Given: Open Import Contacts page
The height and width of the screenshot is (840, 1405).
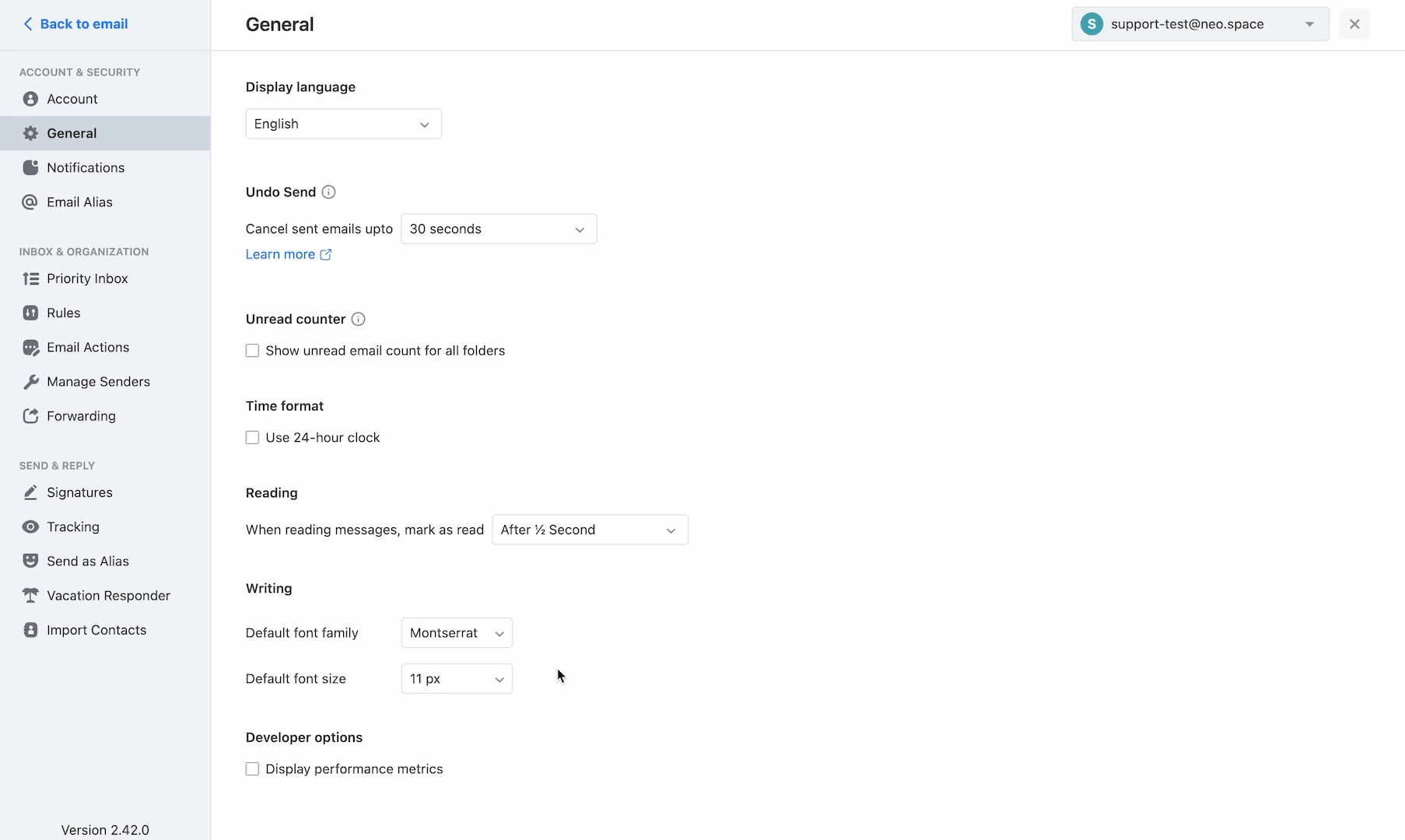Looking at the screenshot, I should 105,630.
